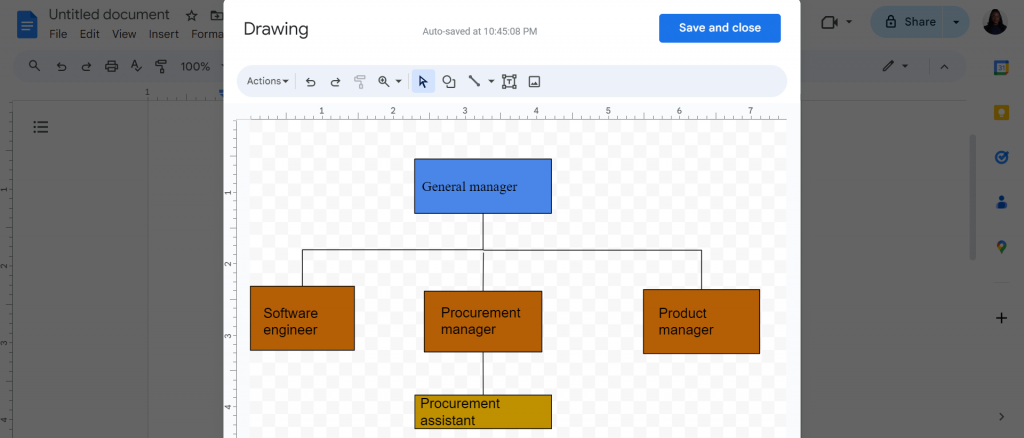Expand the Actions dropdown menu
Screen dimensions: 1024x438
coord(268,82)
